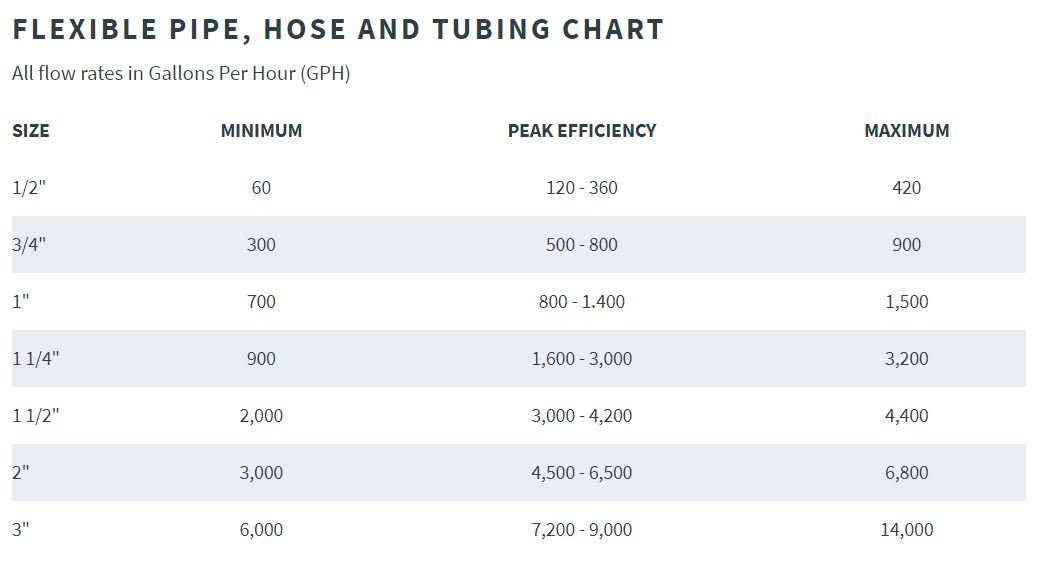This screenshot has height=569, width=1042.
Task: Click minimum value 60
Action: [x=261, y=188]
